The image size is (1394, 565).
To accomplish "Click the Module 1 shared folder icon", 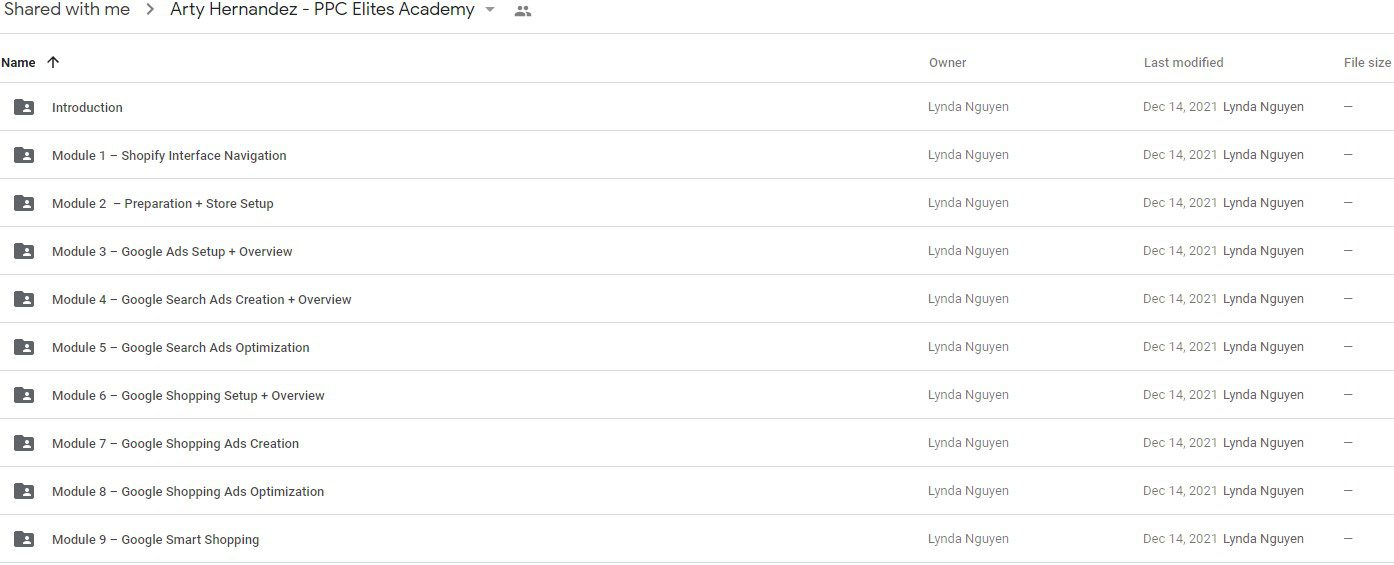I will point(24,155).
